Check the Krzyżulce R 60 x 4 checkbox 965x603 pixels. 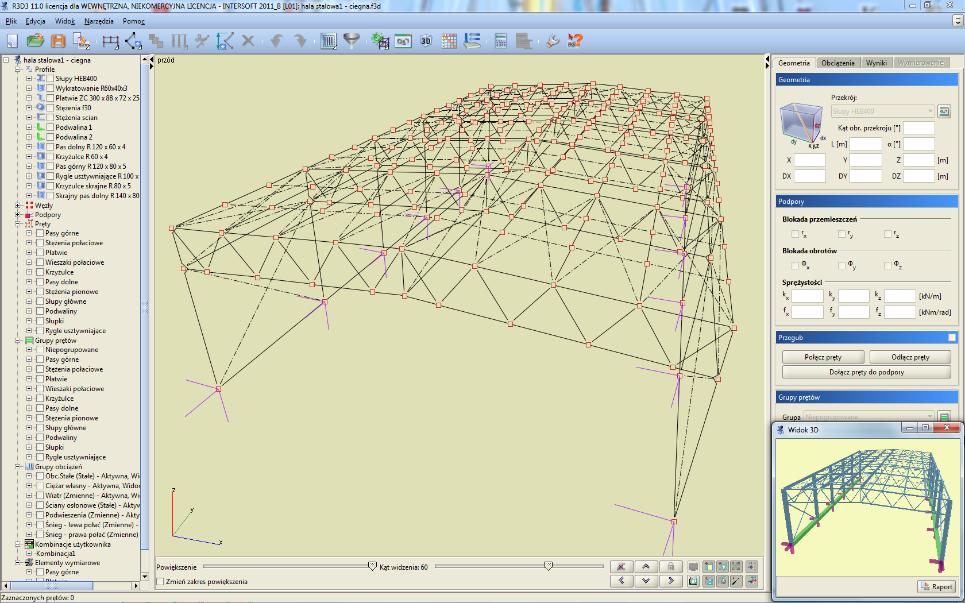click(50, 156)
